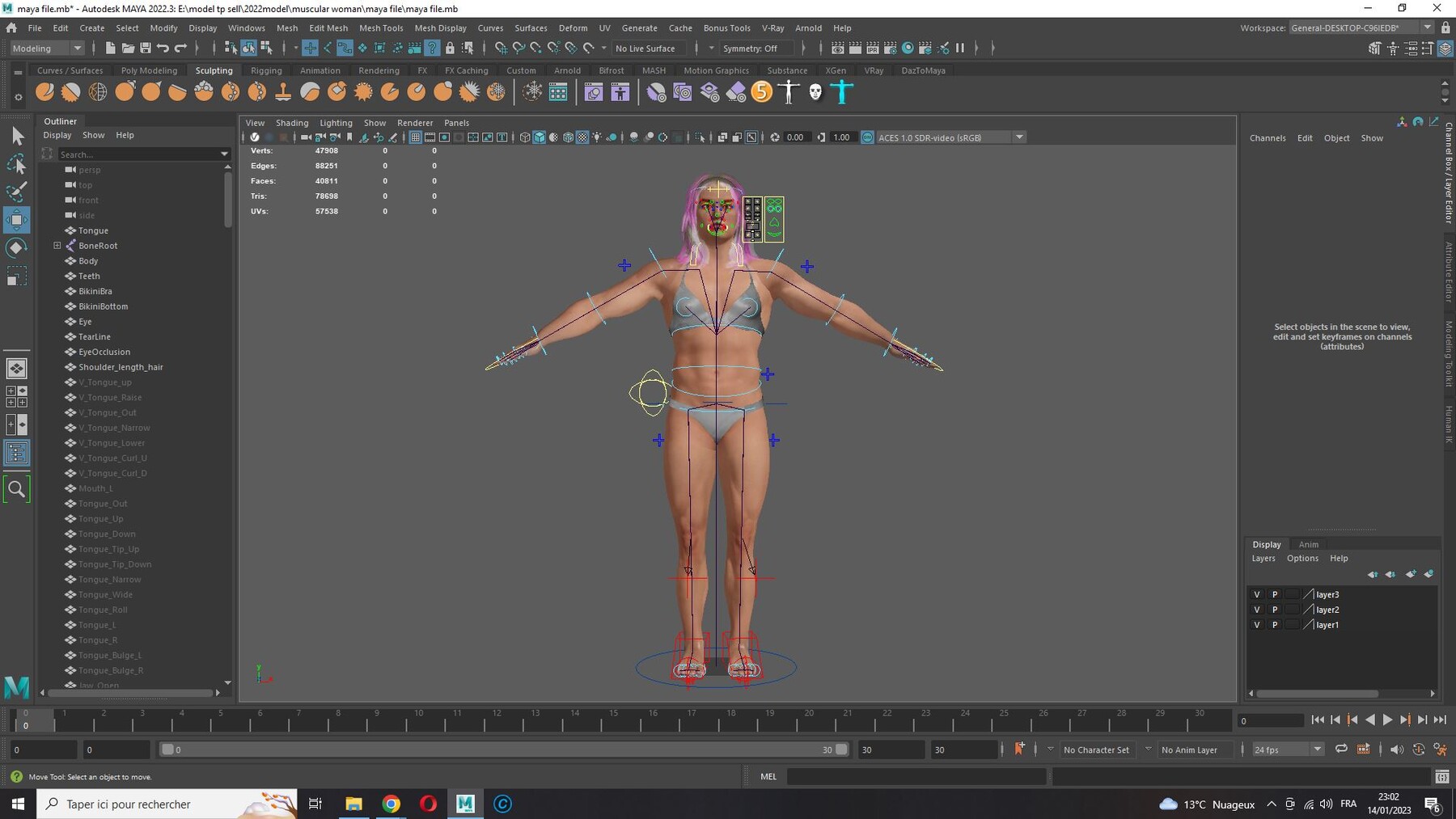1456x819 pixels.
Task: Toggle visibility V of layer2
Action: [1257, 610]
